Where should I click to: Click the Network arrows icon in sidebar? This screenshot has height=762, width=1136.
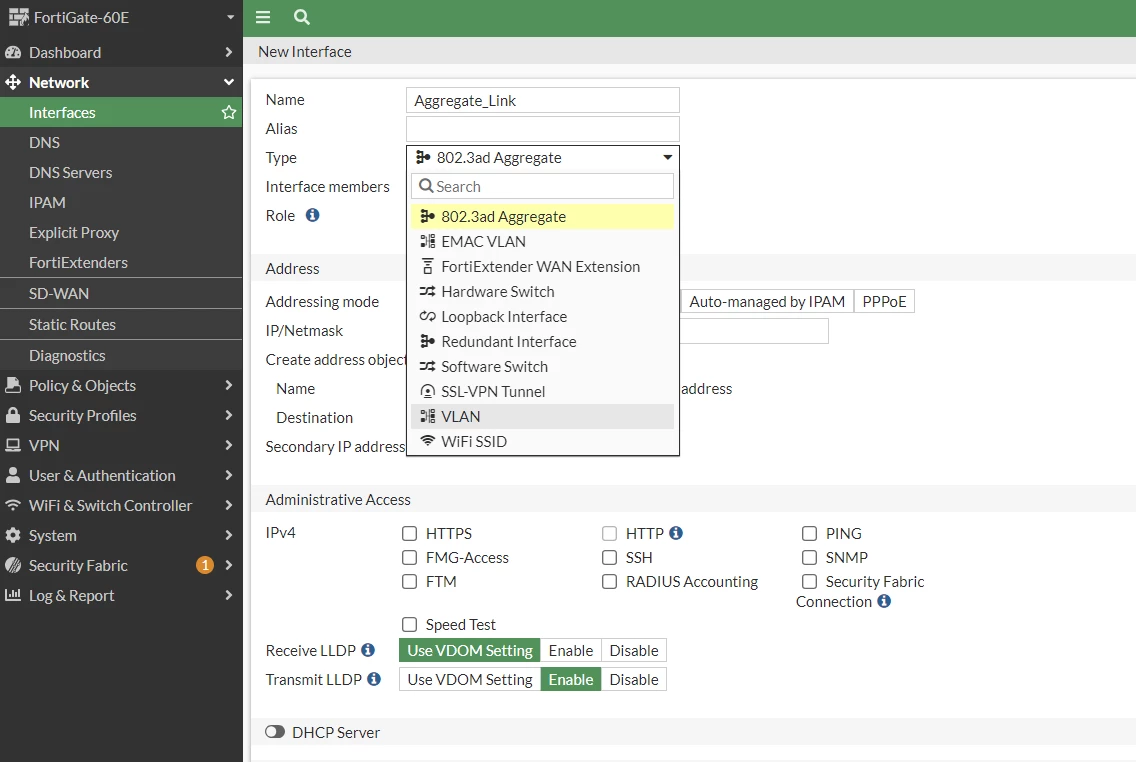coord(13,83)
